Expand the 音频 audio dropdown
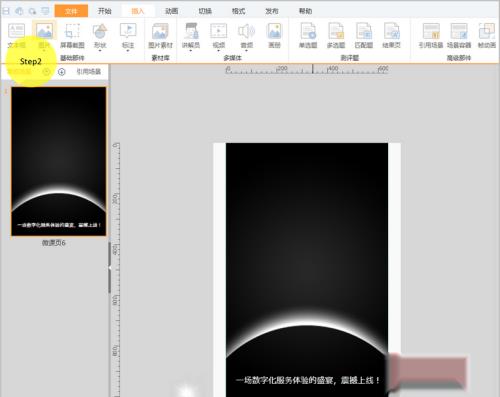The width and height of the screenshot is (500, 397). pyautogui.click(x=247, y=37)
